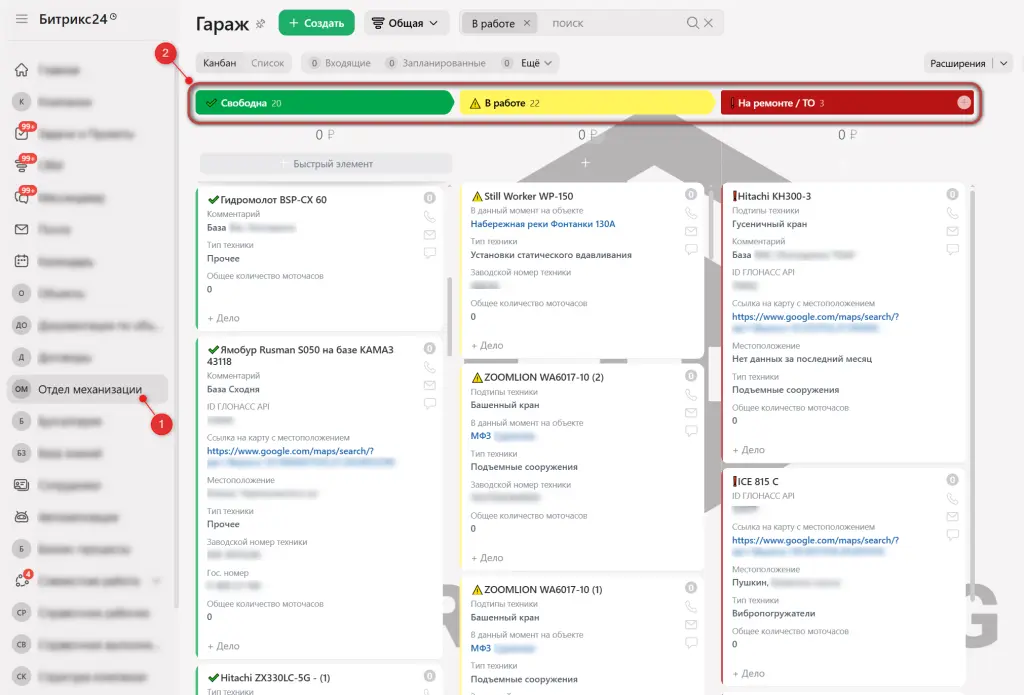Open МФЗ link on ZOOMLION WA6017-10 (2) card
Viewport: 1024px width, 695px height.
[x=481, y=436]
